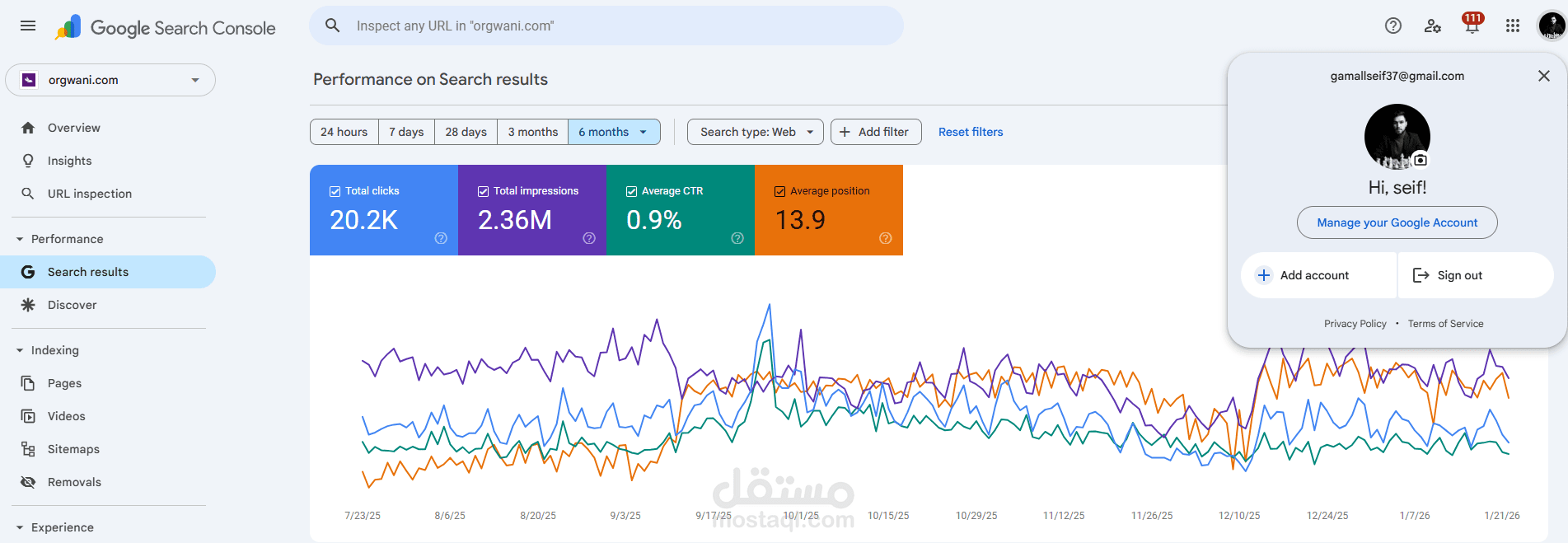Collapse the Performance section
This screenshot has height=543, width=1568.
[20, 239]
